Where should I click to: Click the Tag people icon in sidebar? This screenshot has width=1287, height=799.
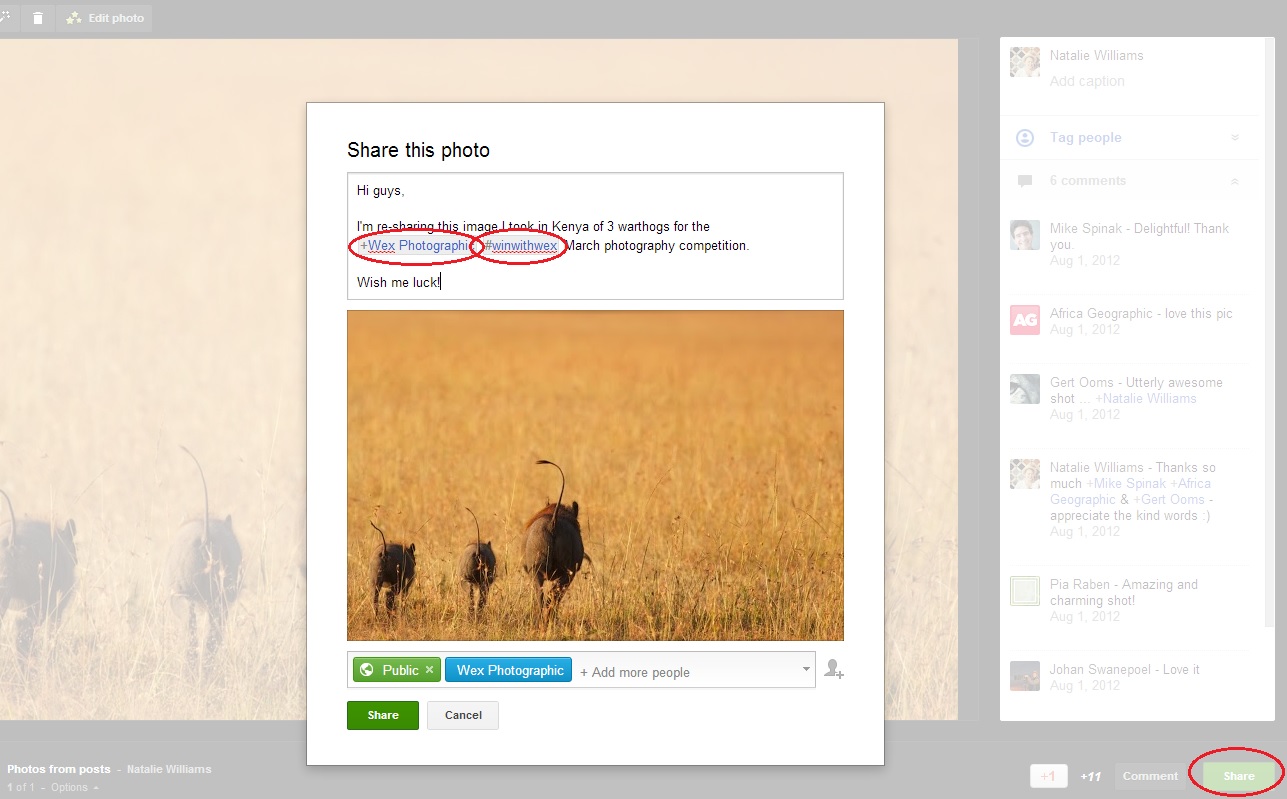point(1025,138)
